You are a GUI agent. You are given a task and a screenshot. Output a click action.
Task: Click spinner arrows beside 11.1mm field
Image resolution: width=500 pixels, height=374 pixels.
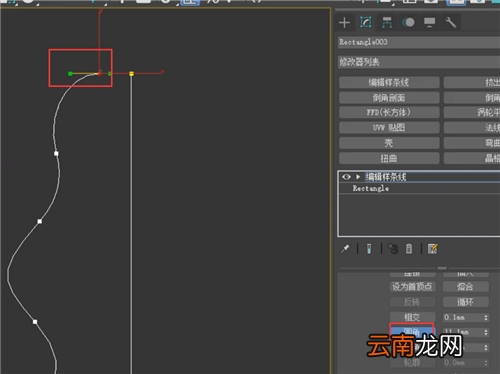tap(486, 332)
